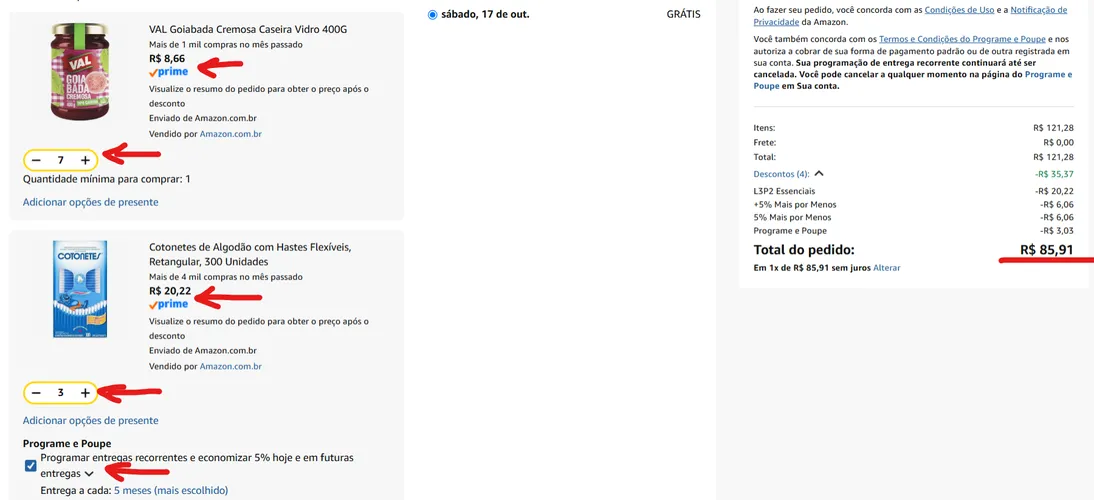This screenshot has height=500, width=1094.
Task: Click the +5% Mais por Menos row
Action: 913,204
